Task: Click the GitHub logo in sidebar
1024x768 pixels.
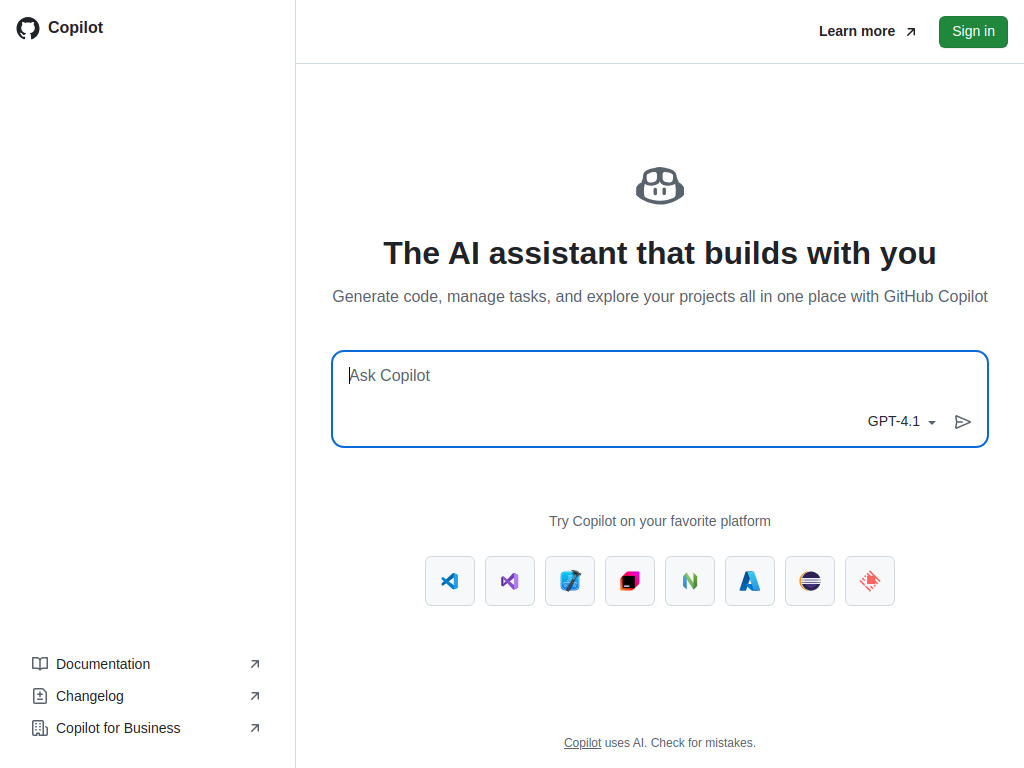Action: pos(28,28)
